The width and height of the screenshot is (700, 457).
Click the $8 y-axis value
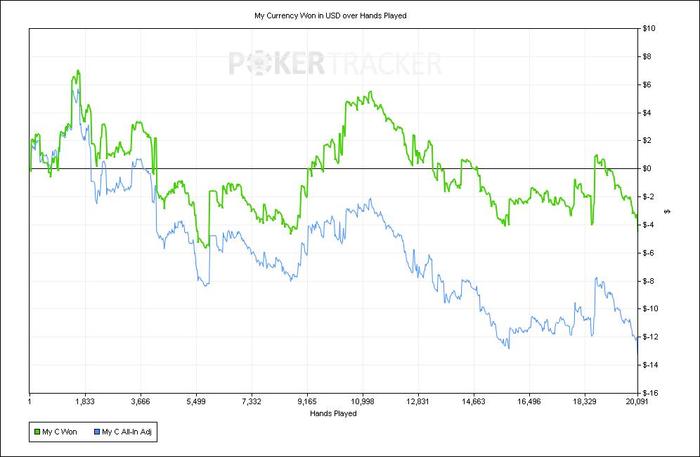tap(647, 57)
